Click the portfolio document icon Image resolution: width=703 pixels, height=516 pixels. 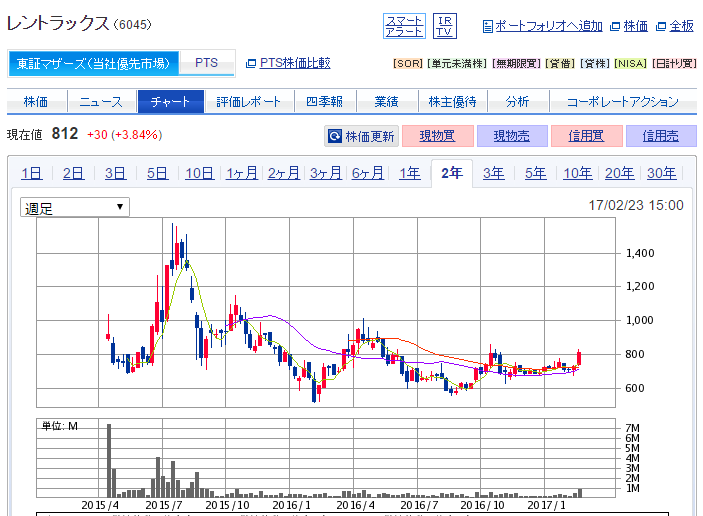487,26
